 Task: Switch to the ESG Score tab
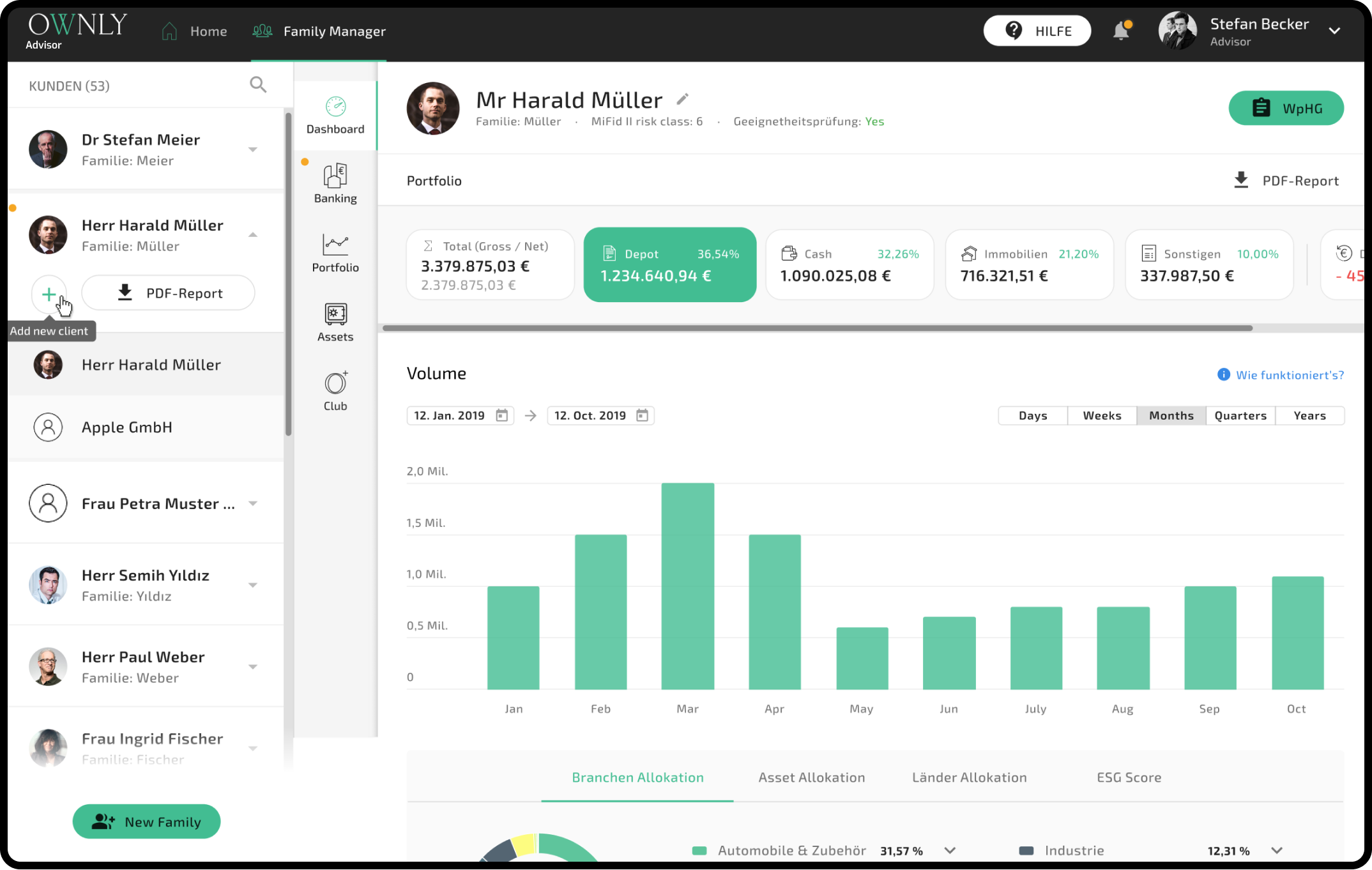pyautogui.click(x=1129, y=777)
